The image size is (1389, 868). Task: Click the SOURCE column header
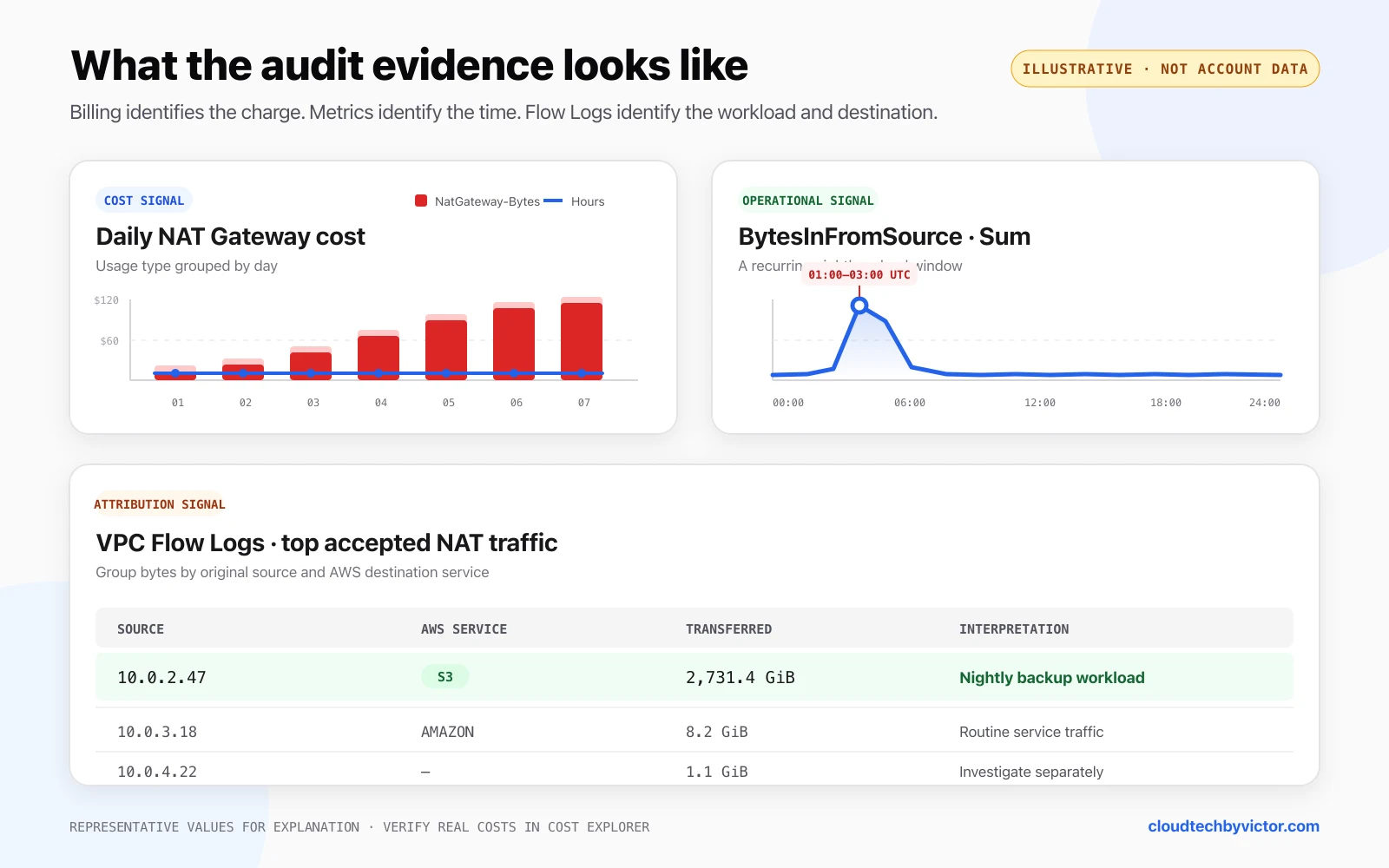(141, 629)
